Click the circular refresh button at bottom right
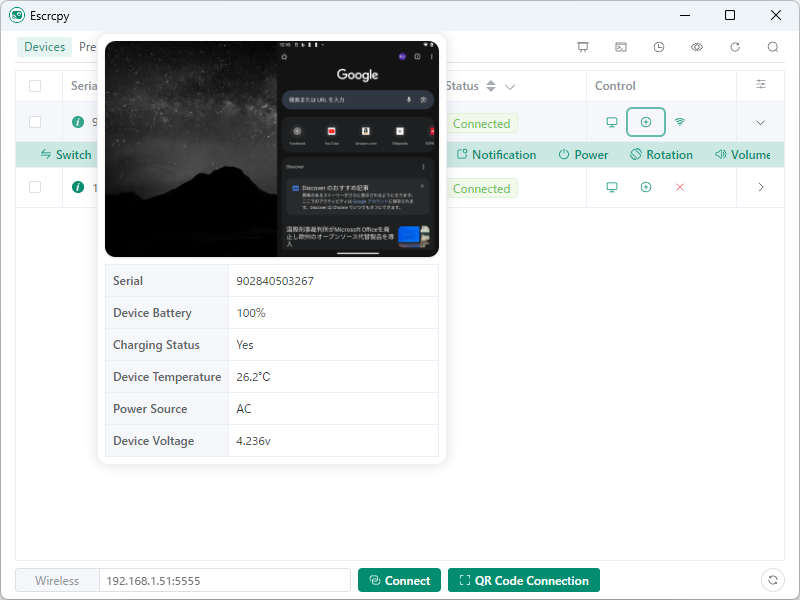 [x=772, y=580]
